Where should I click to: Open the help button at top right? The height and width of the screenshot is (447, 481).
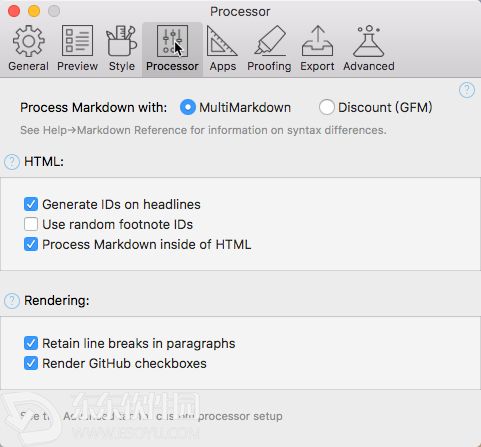pos(467,90)
